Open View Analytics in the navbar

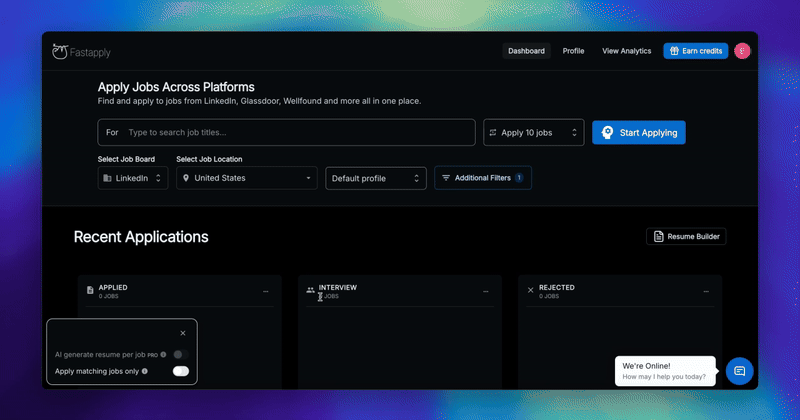click(x=626, y=51)
